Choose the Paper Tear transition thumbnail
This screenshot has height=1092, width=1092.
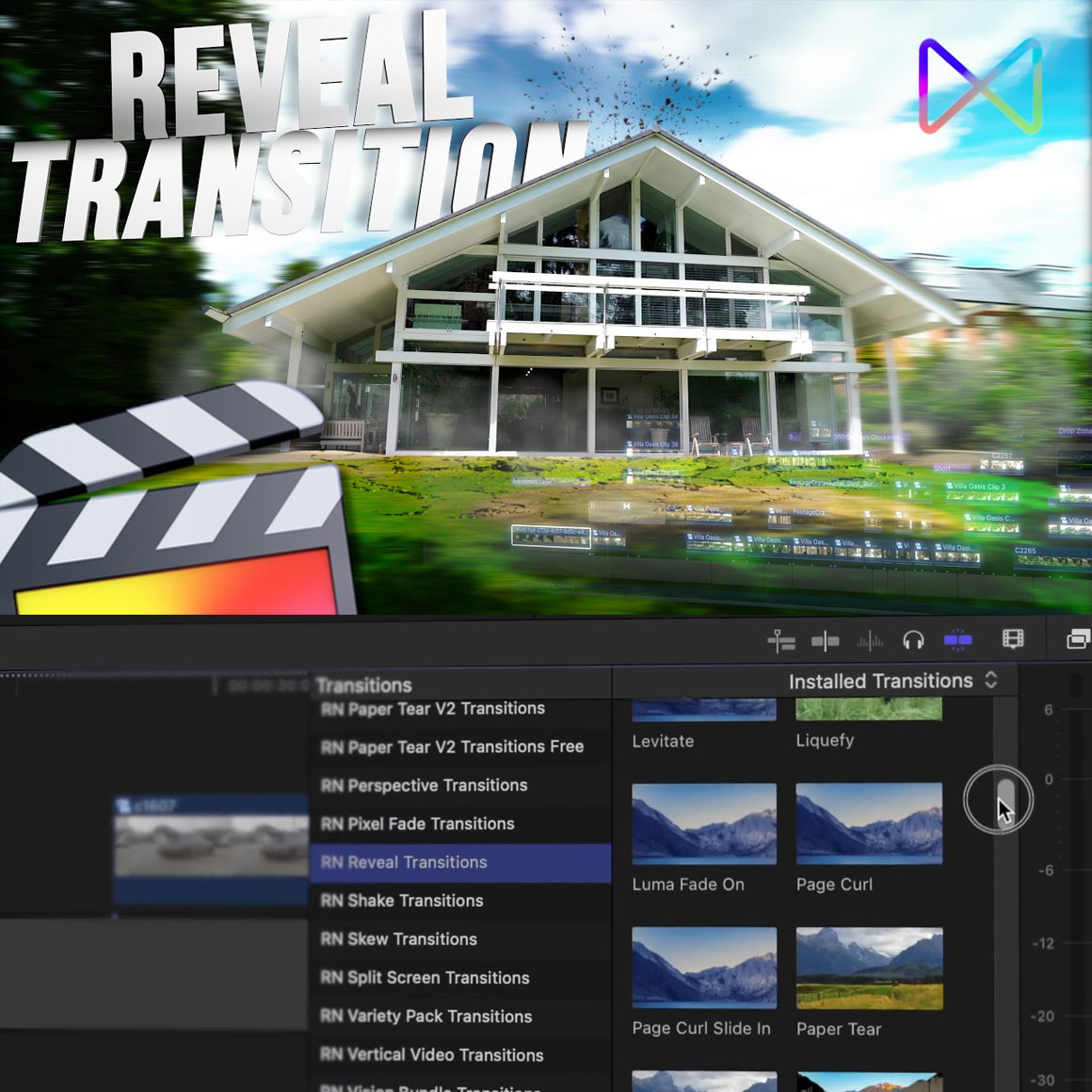(869, 968)
